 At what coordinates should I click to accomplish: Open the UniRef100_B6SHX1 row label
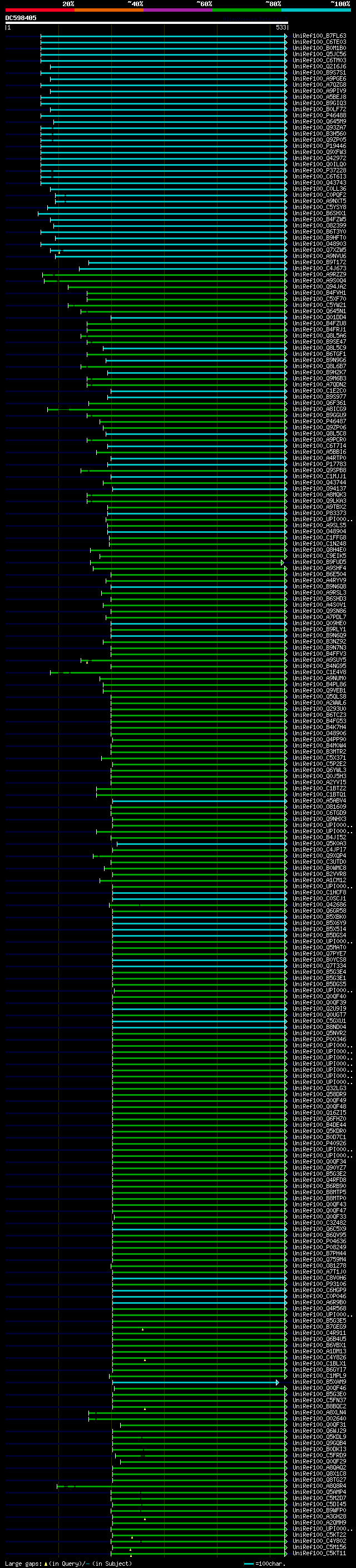point(319,213)
